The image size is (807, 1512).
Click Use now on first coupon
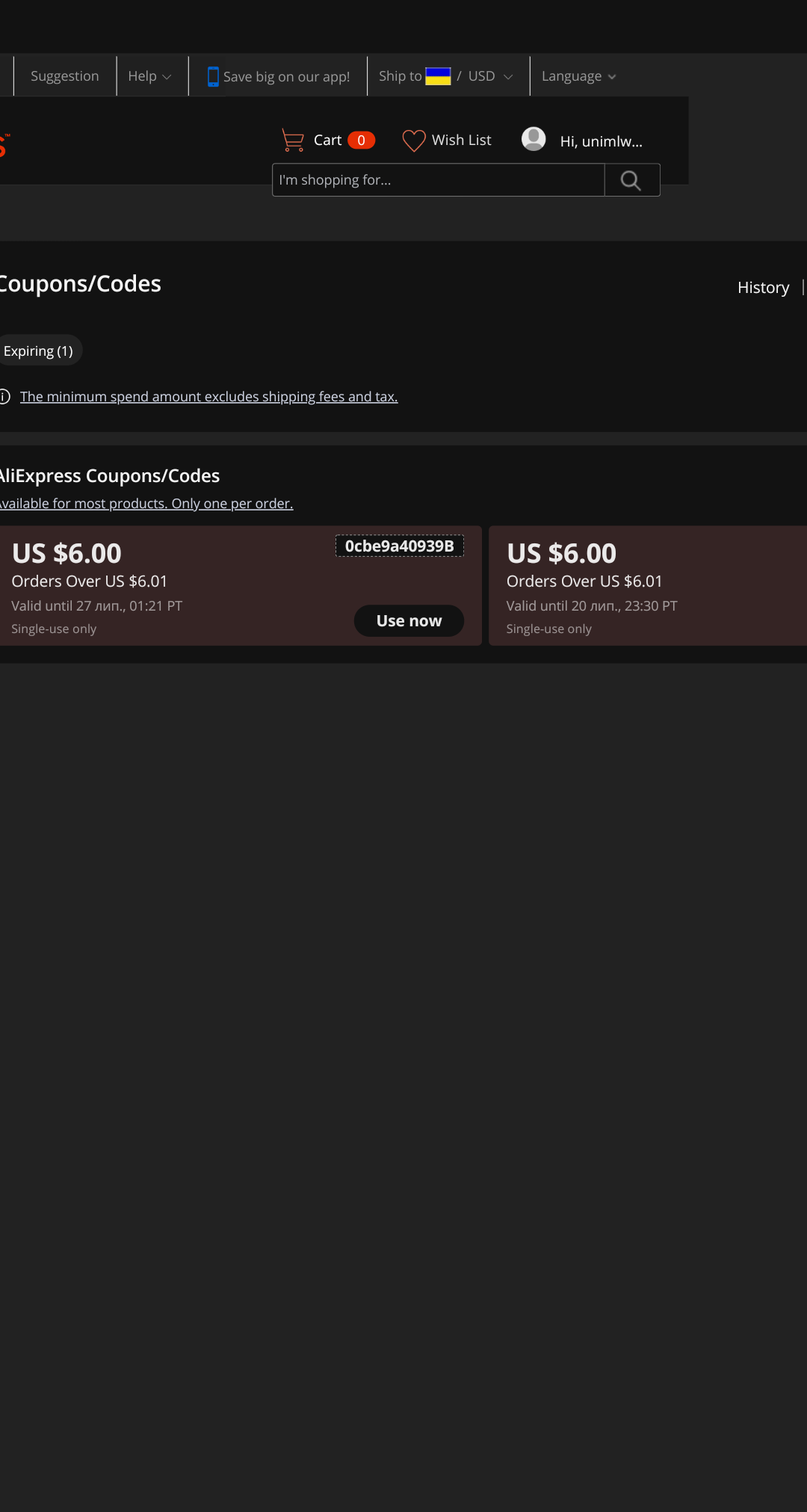(x=409, y=621)
